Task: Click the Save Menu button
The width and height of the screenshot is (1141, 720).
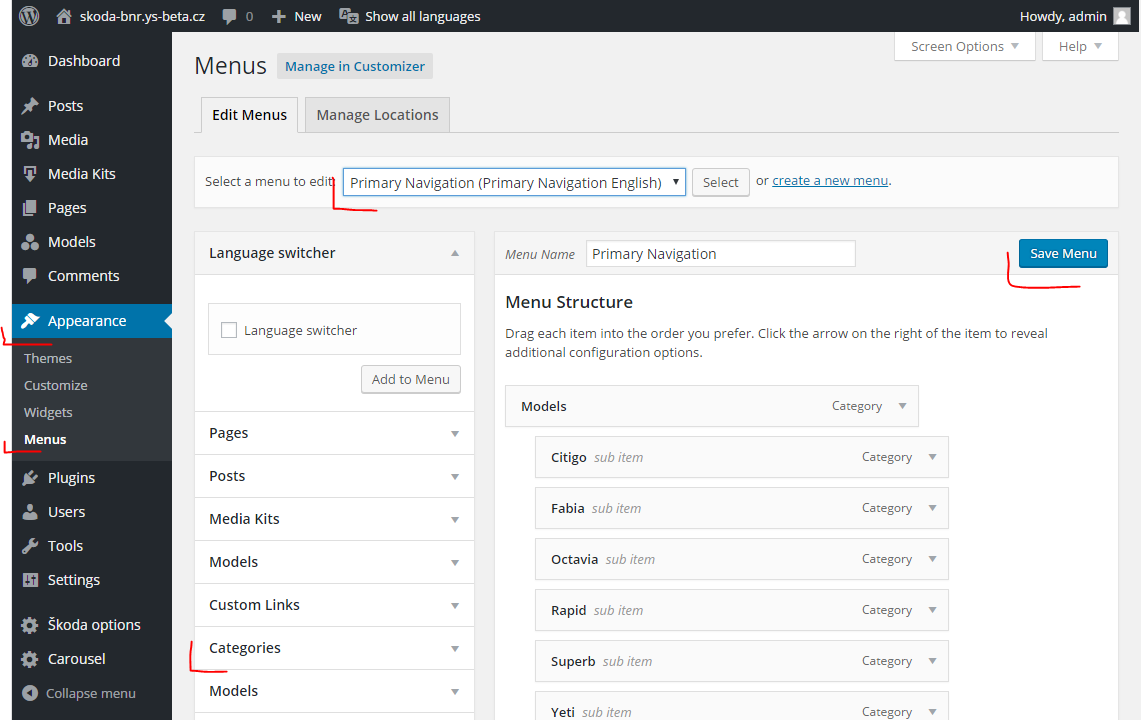Action: pyautogui.click(x=1063, y=253)
